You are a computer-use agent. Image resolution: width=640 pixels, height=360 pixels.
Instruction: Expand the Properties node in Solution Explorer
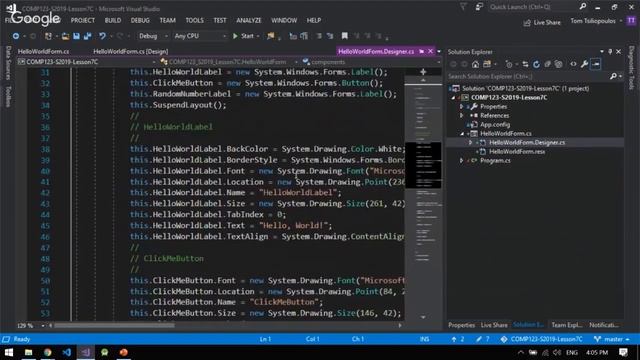(x=462, y=107)
